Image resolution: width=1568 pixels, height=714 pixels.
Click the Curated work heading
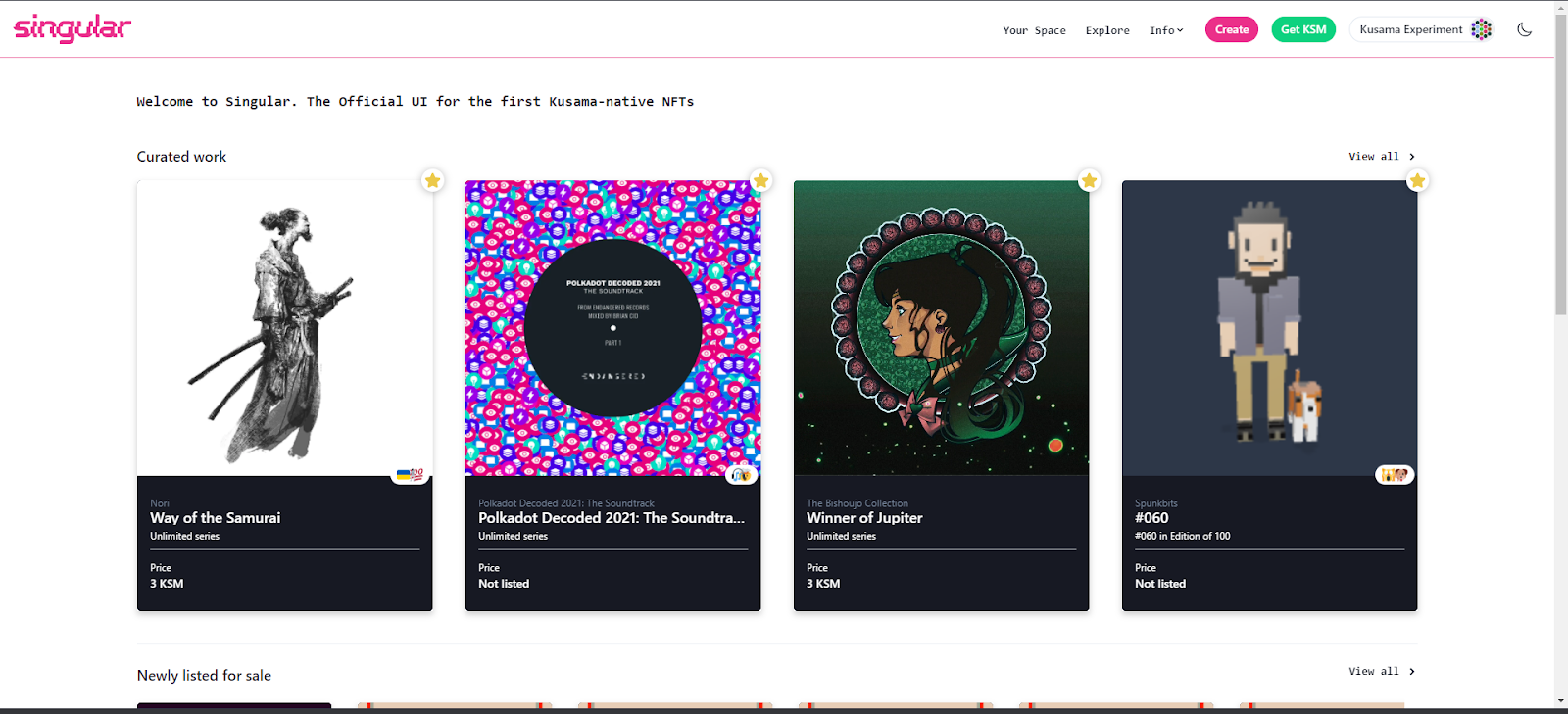(181, 157)
